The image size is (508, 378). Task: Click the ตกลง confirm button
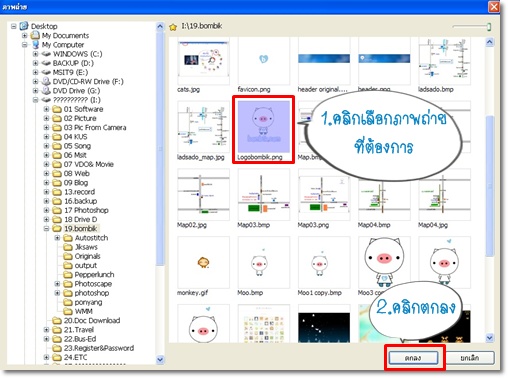point(413,358)
